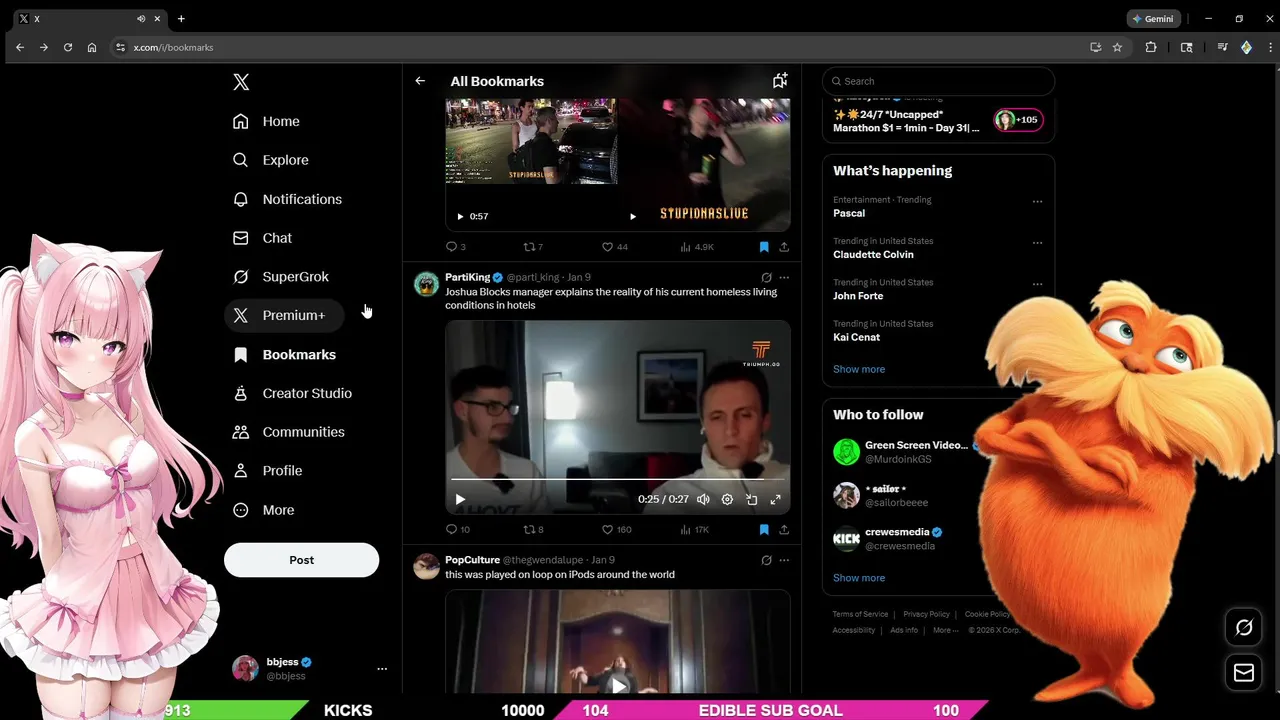
Task: Open Chat in the sidebar
Action: [x=262, y=238]
